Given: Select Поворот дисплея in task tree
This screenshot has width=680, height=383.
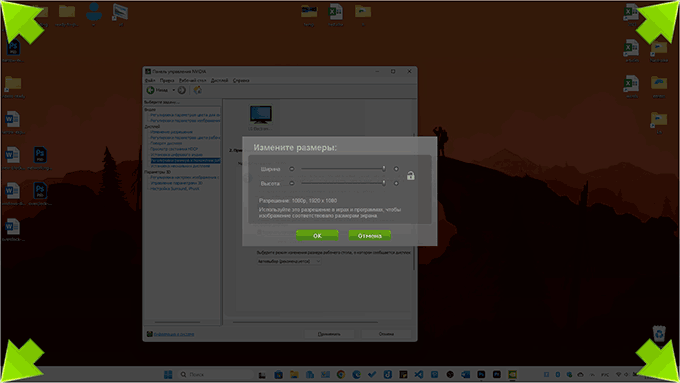Looking at the screenshot, I should (166, 143).
